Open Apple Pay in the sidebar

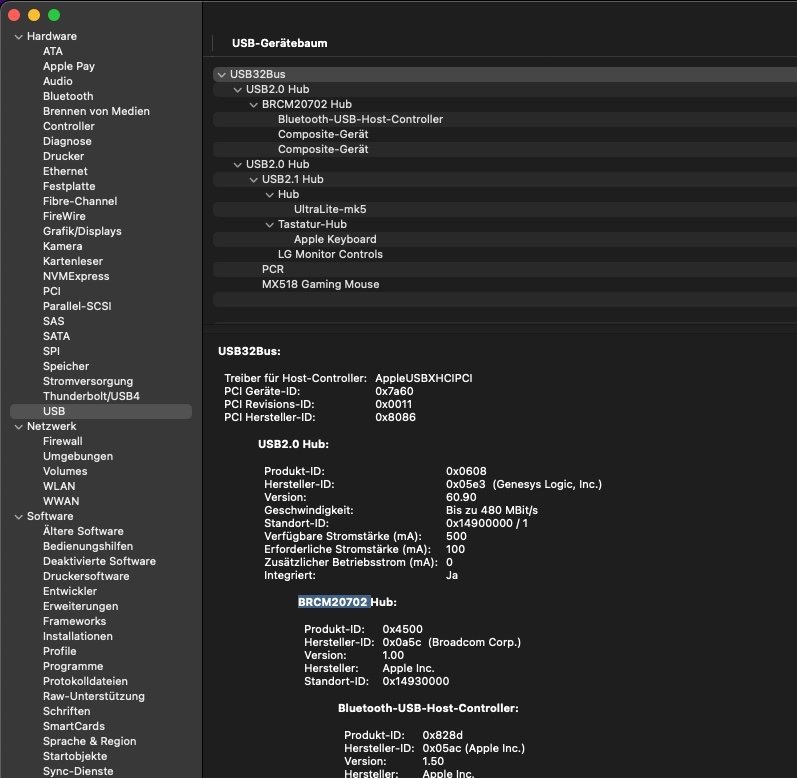pyautogui.click(x=69, y=66)
